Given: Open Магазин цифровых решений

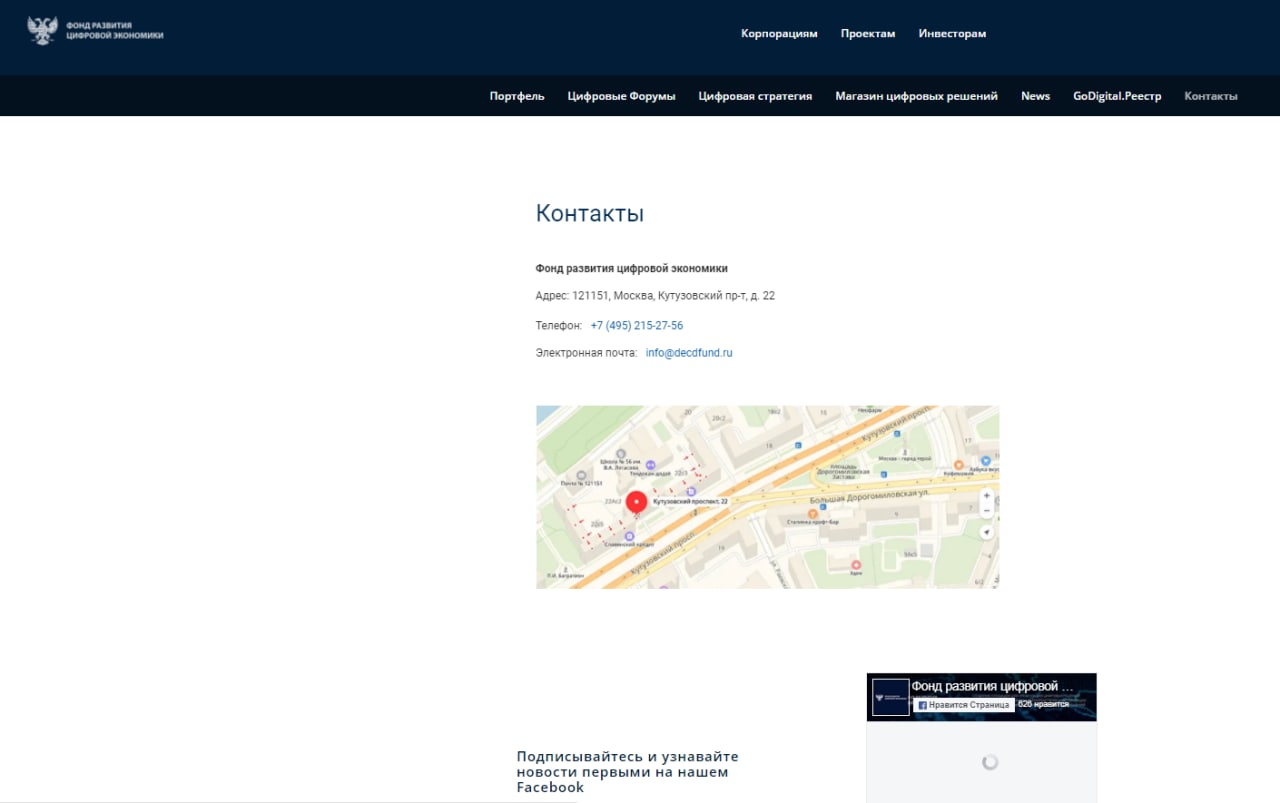Looking at the screenshot, I should click(916, 96).
